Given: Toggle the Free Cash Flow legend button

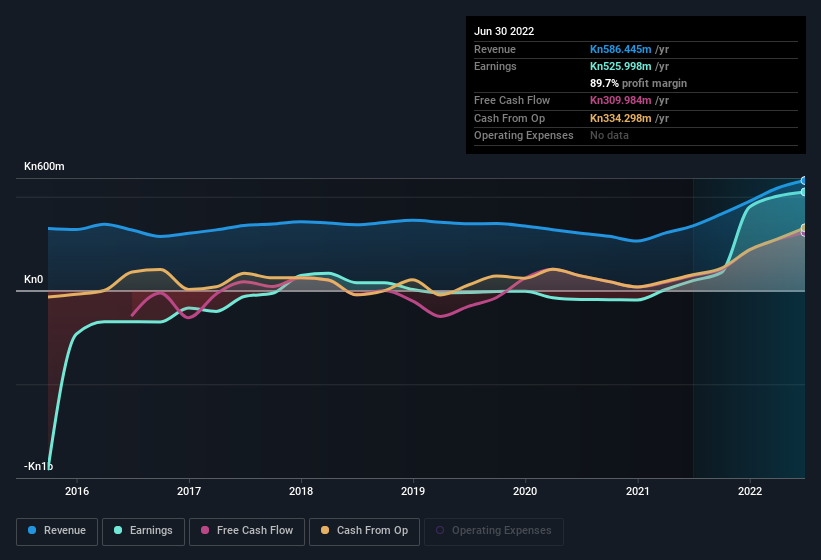Looking at the screenshot, I should pyautogui.click(x=247, y=531).
